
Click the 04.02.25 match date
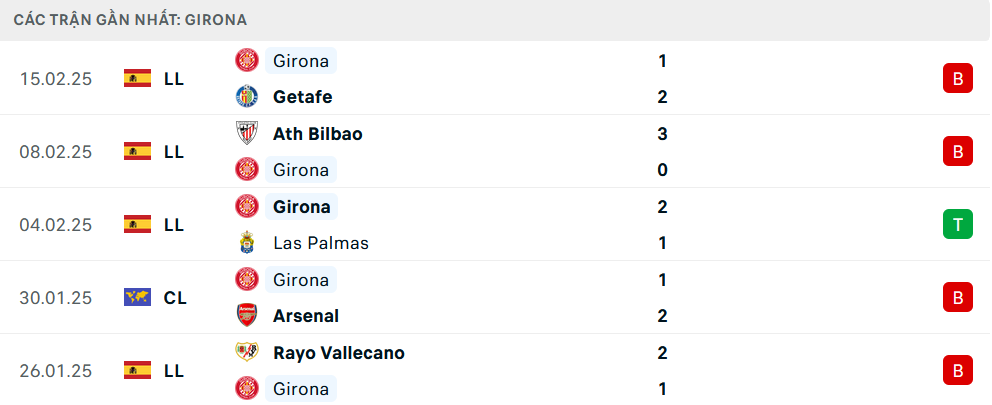pyautogui.click(x=55, y=225)
